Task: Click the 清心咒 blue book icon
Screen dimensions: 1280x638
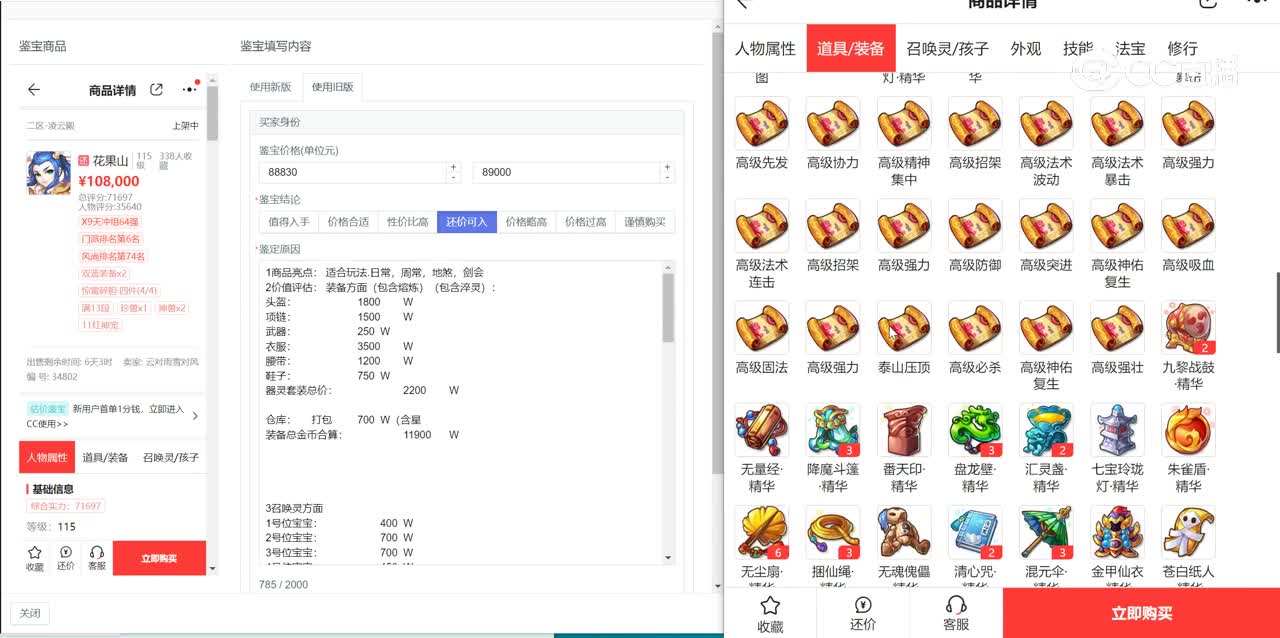Action: [975, 532]
